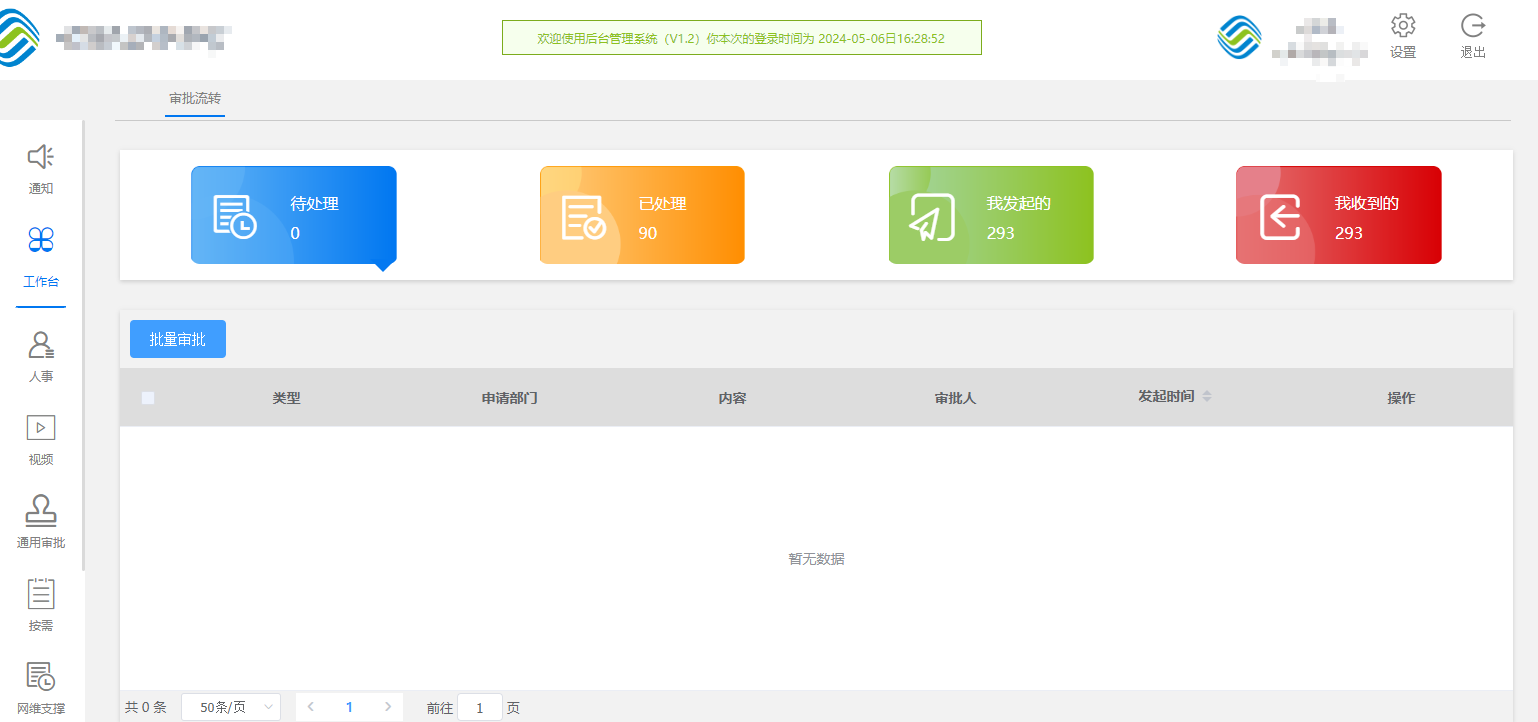The image size is (1538, 722).
Task: Click the sidebar vertical scrollbar
Action: [x=83, y=345]
